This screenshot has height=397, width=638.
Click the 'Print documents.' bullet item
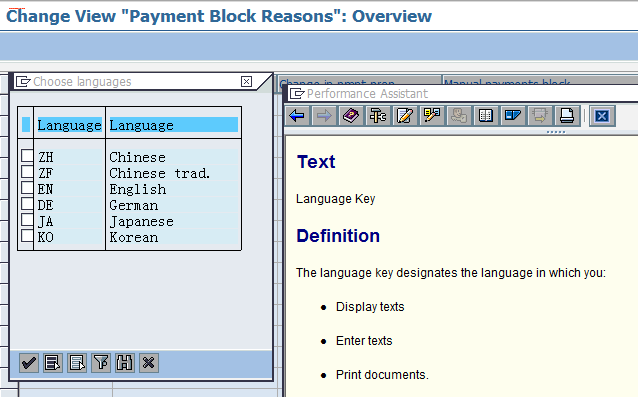tap(382, 375)
